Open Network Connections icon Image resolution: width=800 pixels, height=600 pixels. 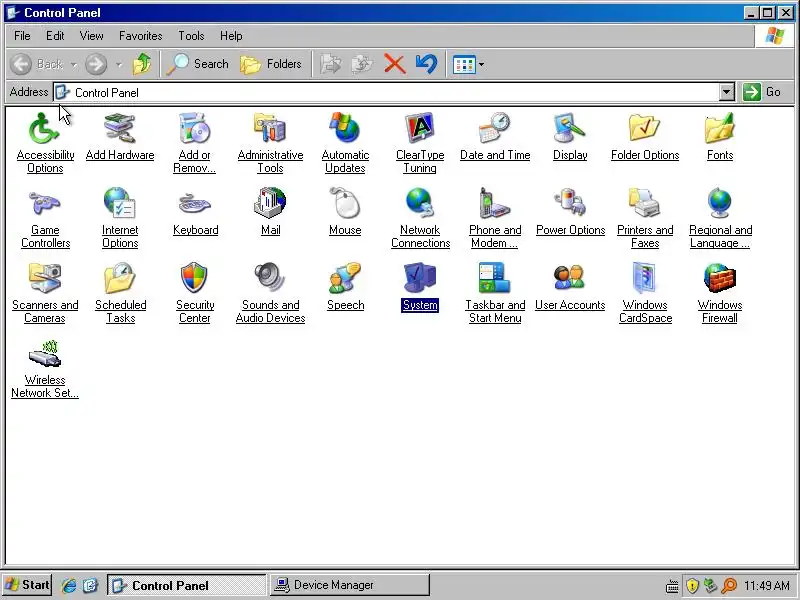[x=420, y=203]
